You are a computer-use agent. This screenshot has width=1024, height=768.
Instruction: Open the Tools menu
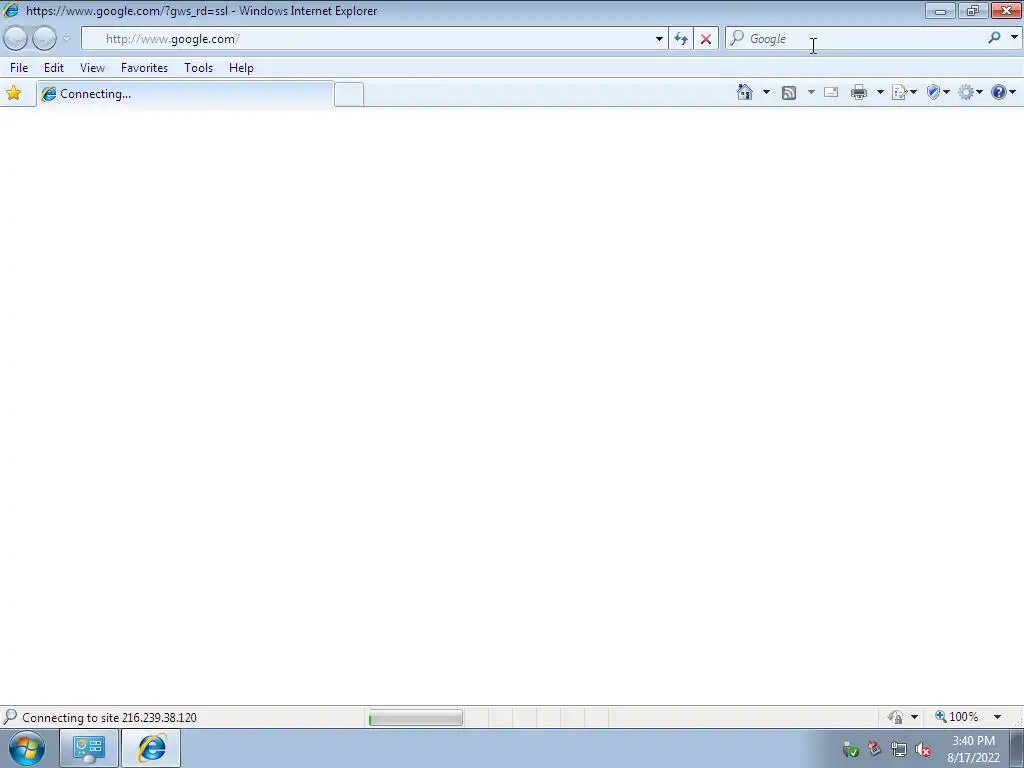click(199, 68)
